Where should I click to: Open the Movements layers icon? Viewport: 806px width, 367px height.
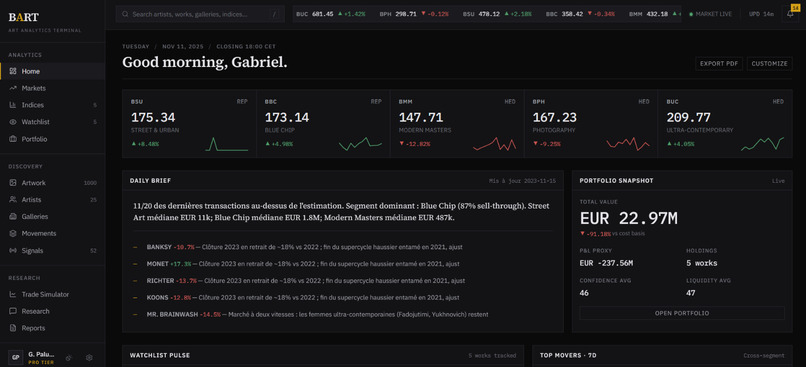click(x=13, y=233)
